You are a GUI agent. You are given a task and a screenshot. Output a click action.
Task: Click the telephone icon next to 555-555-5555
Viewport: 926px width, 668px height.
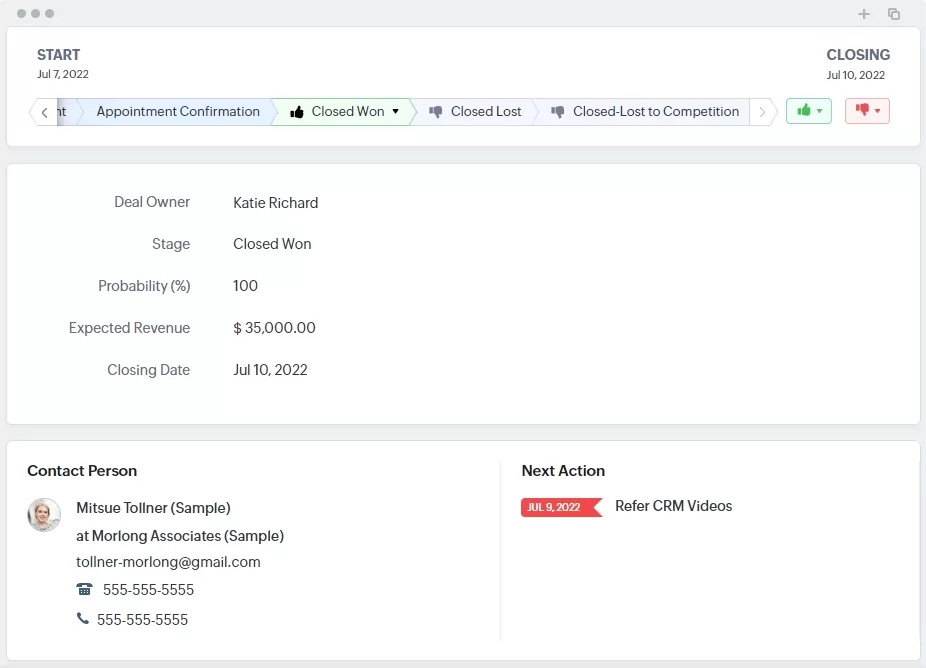(84, 590)
